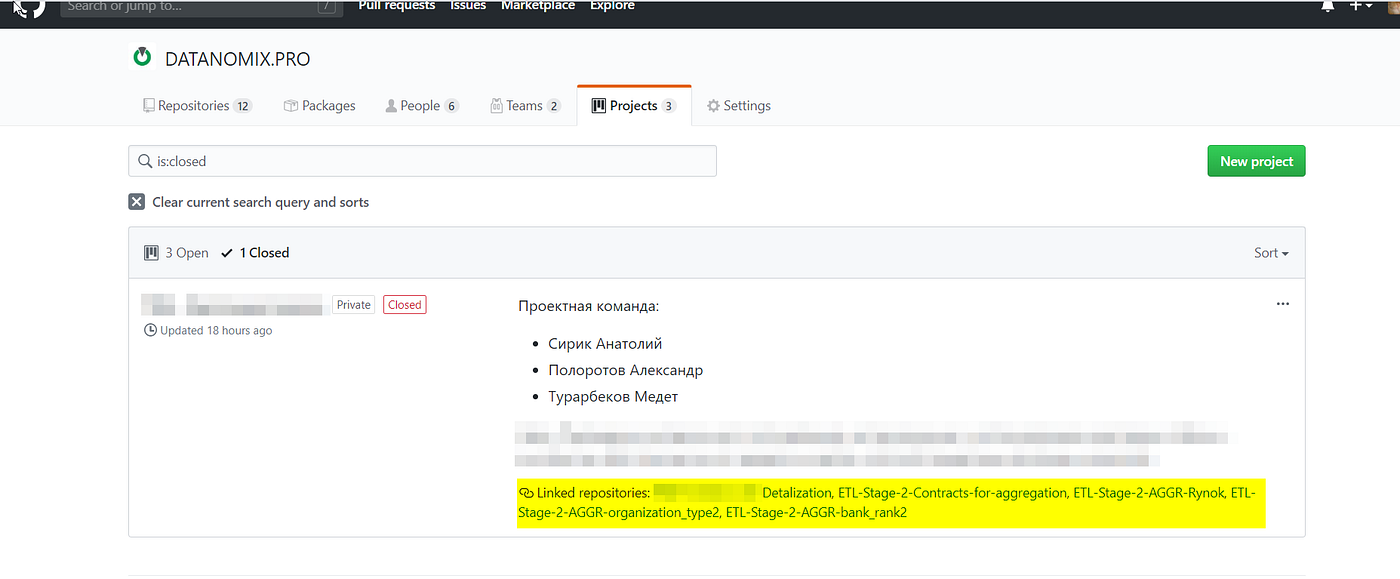Open the project three-dots options menu
Viewport: 1400px width, 579px height.
point(1283,304)
